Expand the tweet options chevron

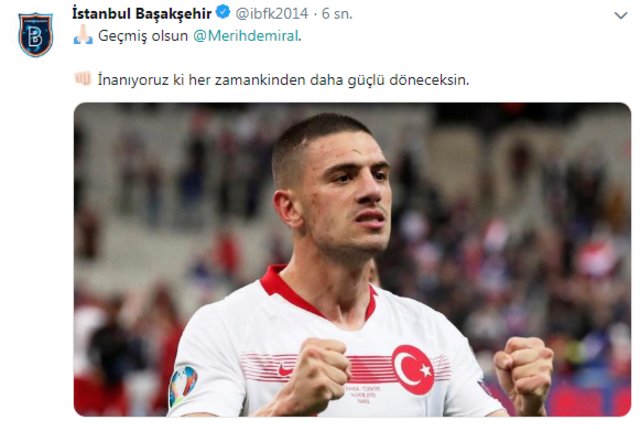[x=621, y=16]
